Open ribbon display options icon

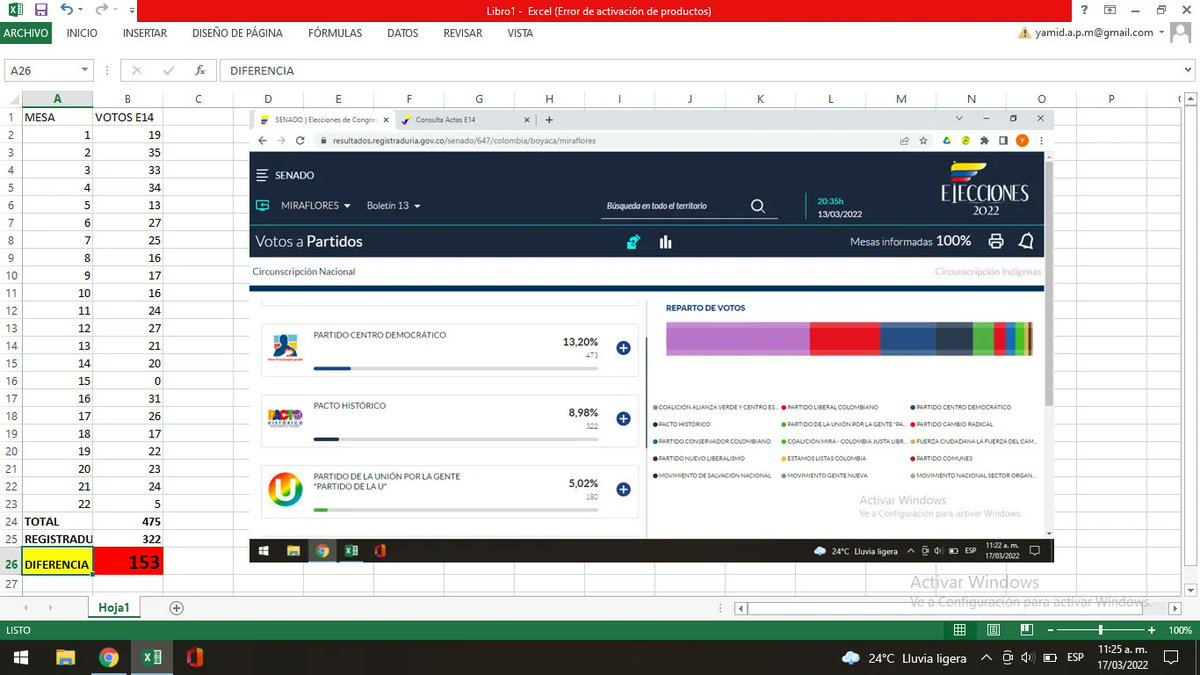point(1110,10)
